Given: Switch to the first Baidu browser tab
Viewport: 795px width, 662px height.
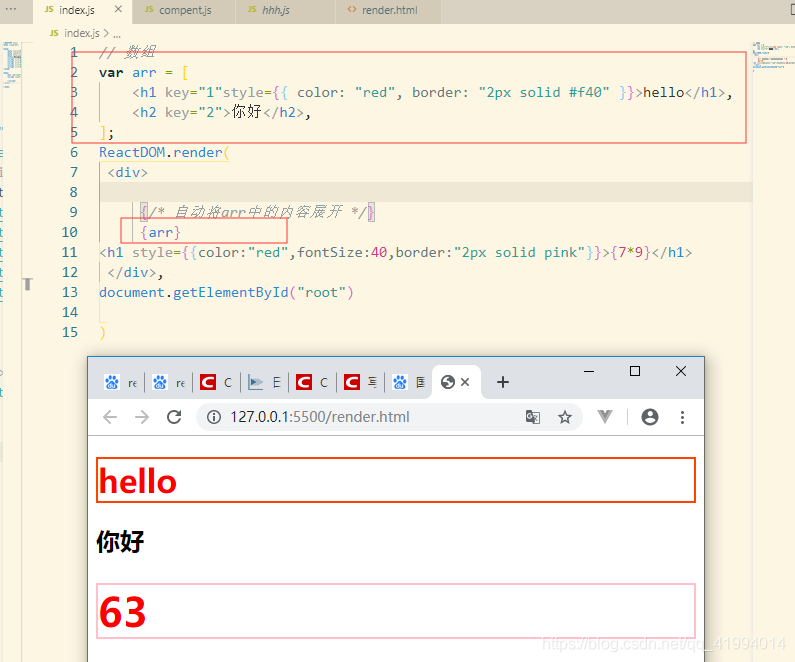Looking at the screenshot, I should point(120,382).
